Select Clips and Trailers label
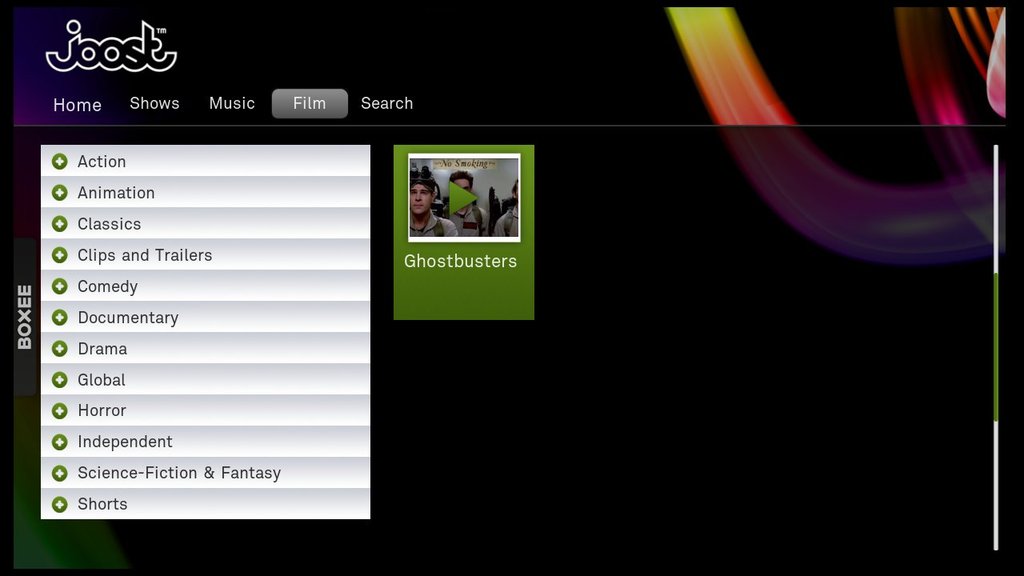 click(x=145, y=255)
